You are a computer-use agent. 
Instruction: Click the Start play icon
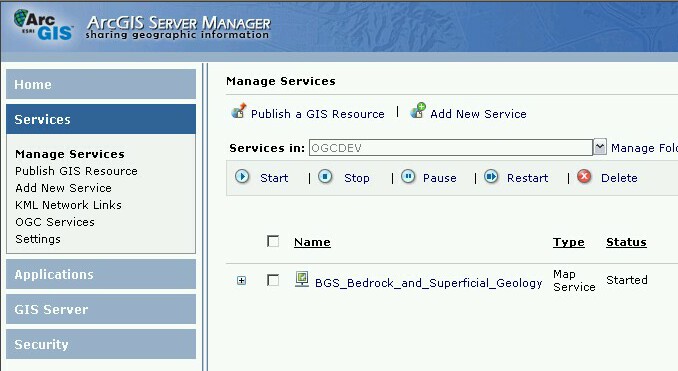[242, 177]
